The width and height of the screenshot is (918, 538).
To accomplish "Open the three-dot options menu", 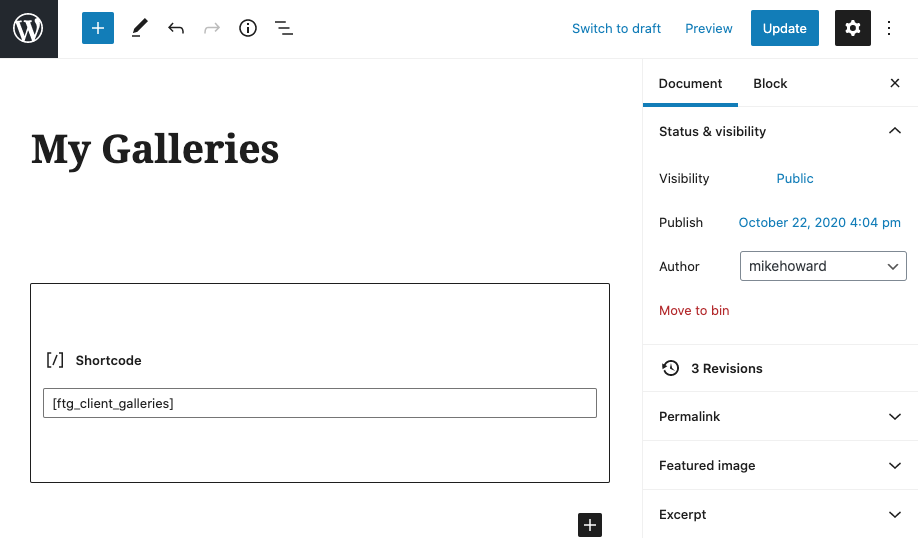I will [x=889, y=28].
